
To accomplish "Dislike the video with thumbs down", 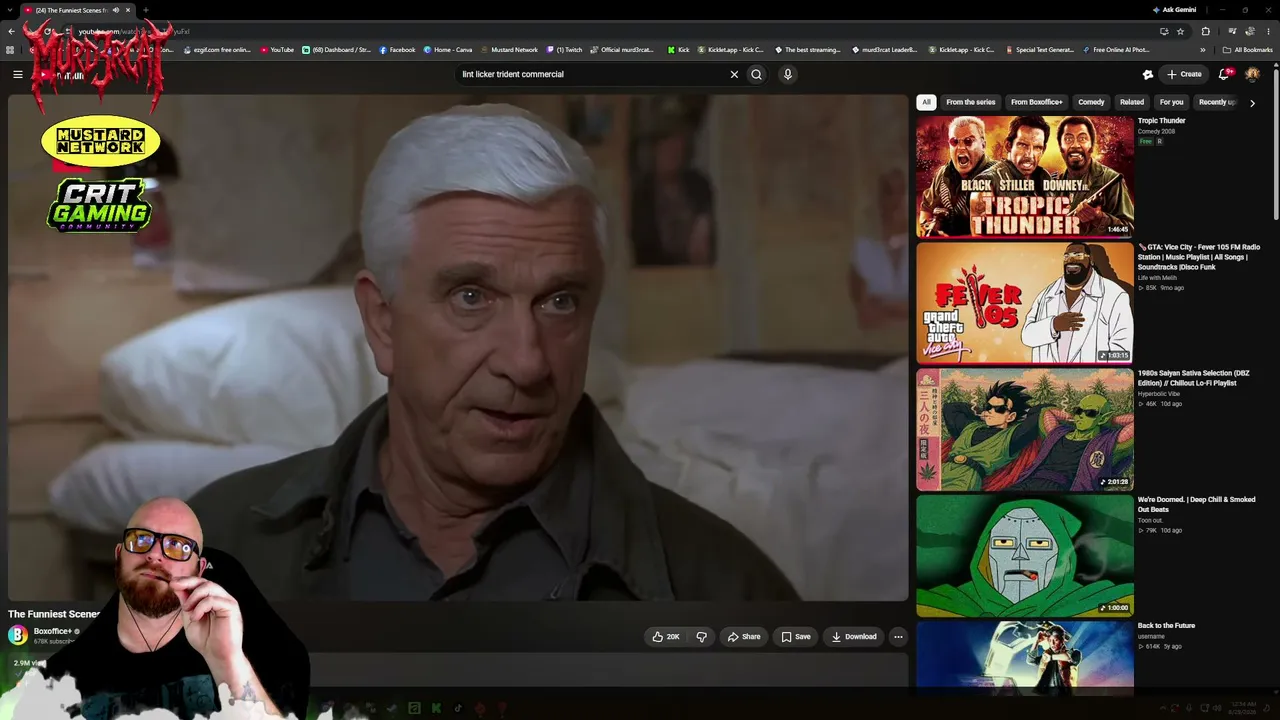I will tap(702, 637).
